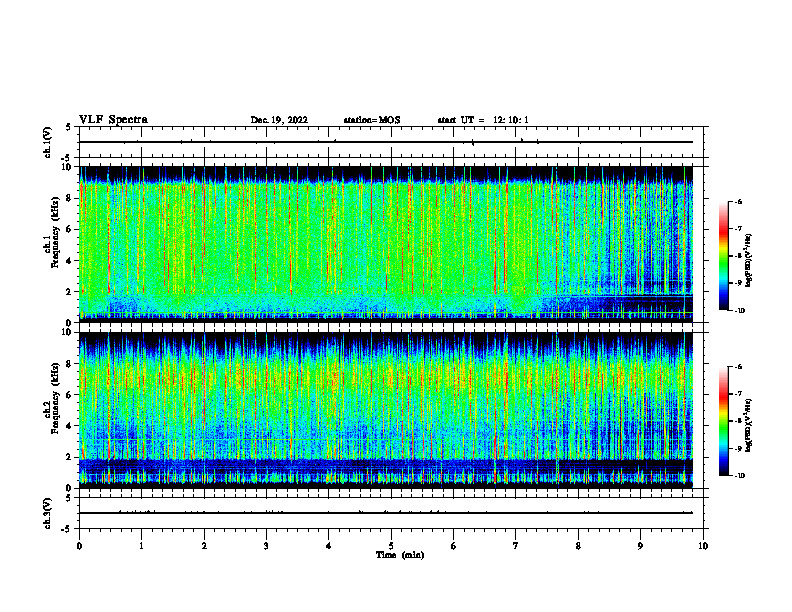Viewport: 792px width, 612px height.
Task: Click the 'station=MOS' label
Action: tap(372, 120)
